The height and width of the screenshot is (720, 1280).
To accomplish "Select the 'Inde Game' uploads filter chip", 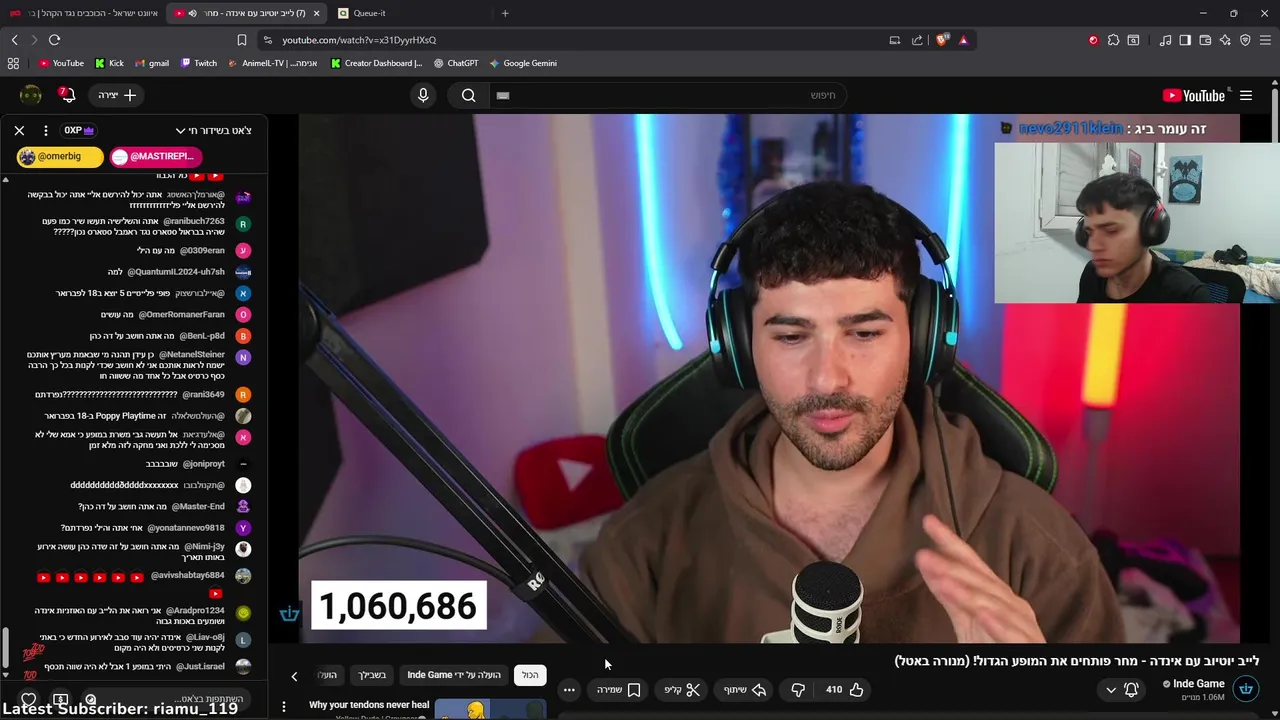I will [x=454, y=675].
